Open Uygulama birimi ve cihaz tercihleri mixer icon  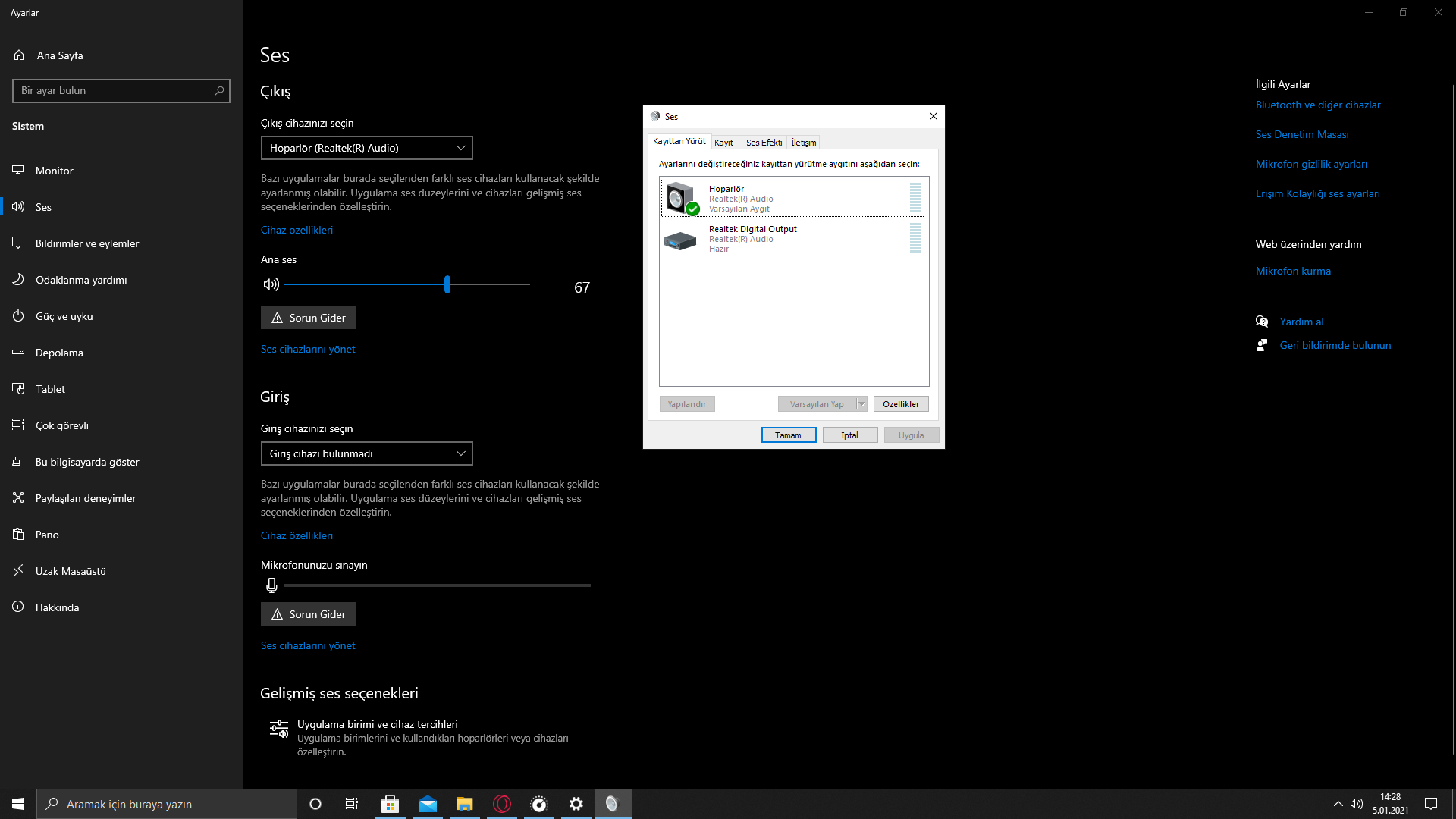279,730
